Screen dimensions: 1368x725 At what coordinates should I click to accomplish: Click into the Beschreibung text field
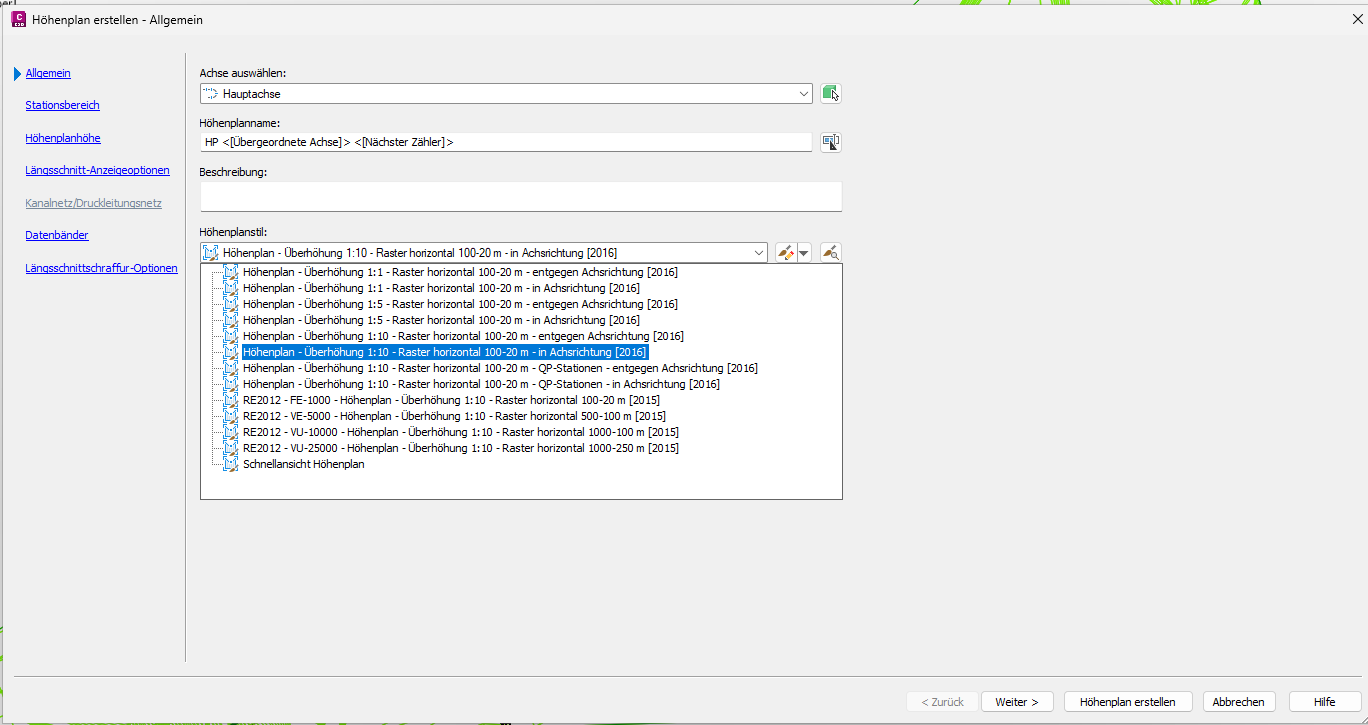[x=521, y=196]
